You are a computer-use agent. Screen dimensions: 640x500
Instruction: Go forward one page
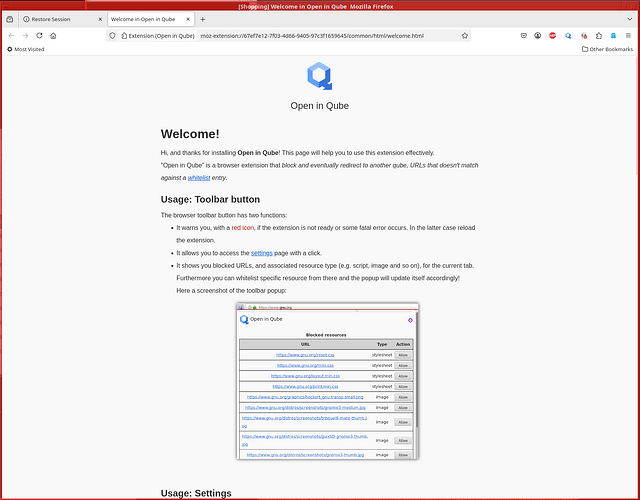pos(25,36)
